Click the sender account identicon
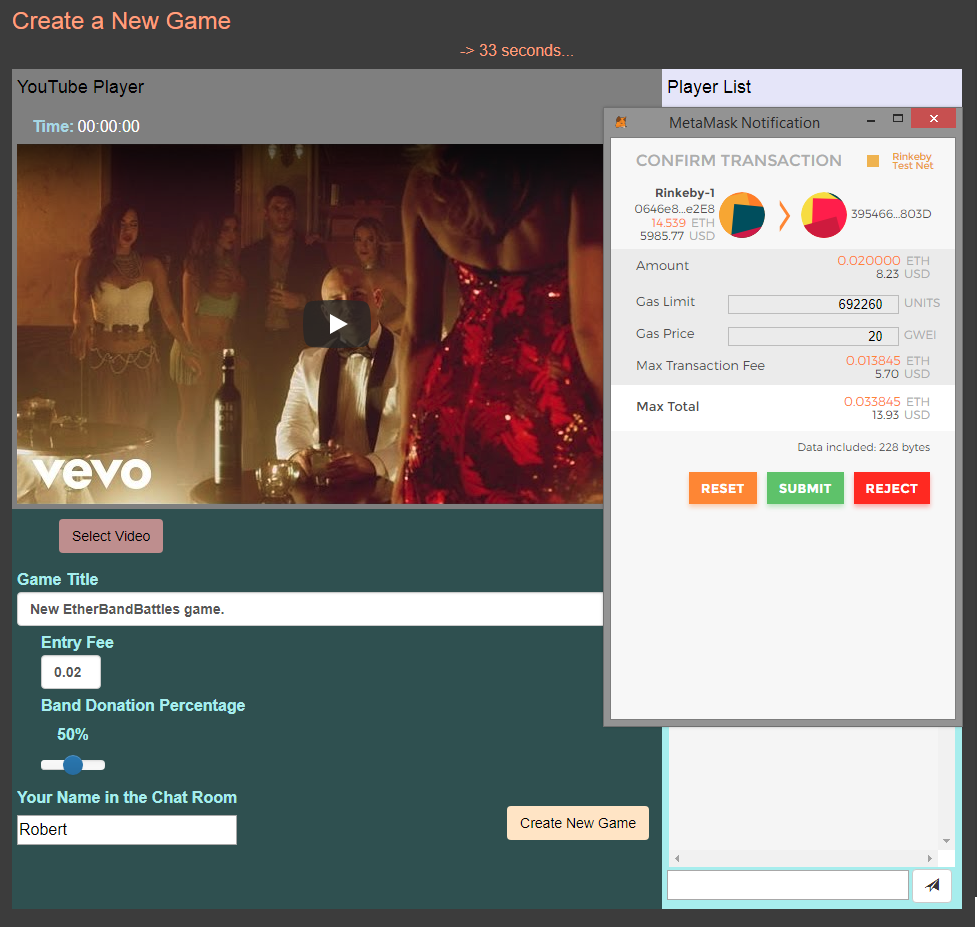 tap(742, 215)
